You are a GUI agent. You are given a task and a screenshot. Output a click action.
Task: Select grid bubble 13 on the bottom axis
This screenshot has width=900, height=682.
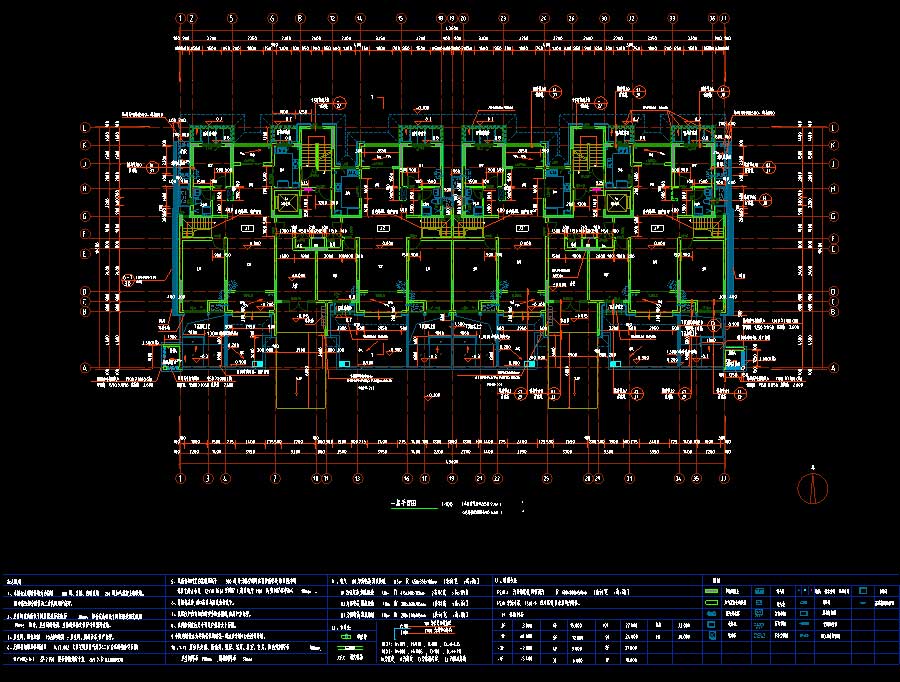358,478
